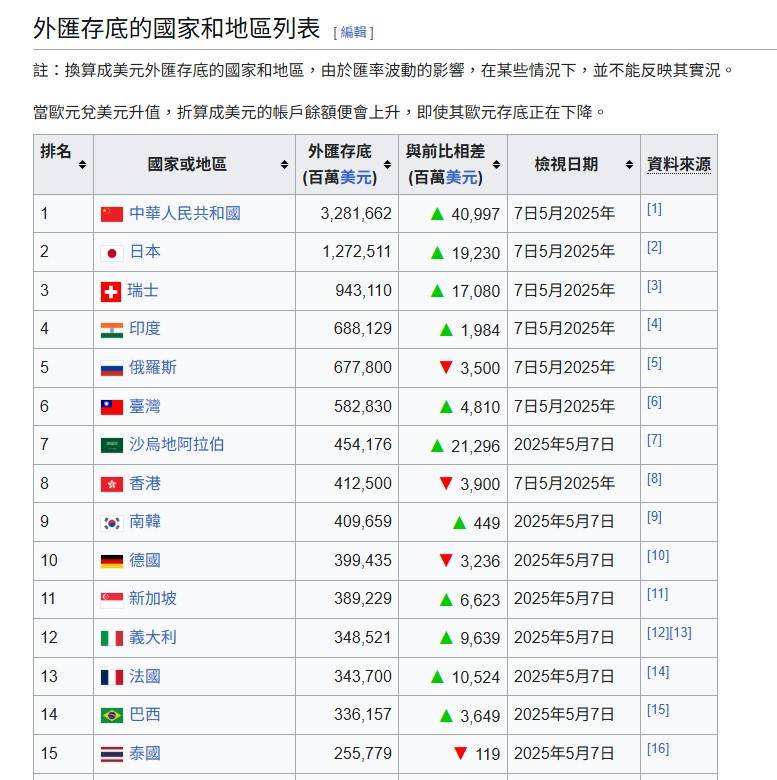The width and height of the screenshot is (777, 780).
Task: Click the Saudi Arabia flag icon
Action: click(x=112, y=445)
